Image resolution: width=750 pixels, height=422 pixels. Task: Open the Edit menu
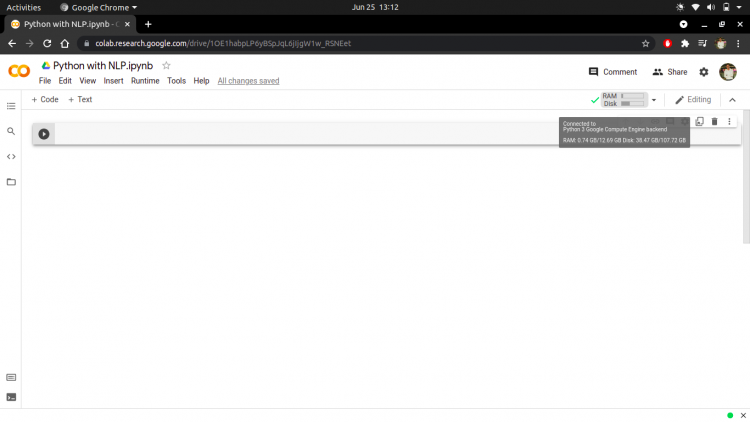(x=65, y=81)
